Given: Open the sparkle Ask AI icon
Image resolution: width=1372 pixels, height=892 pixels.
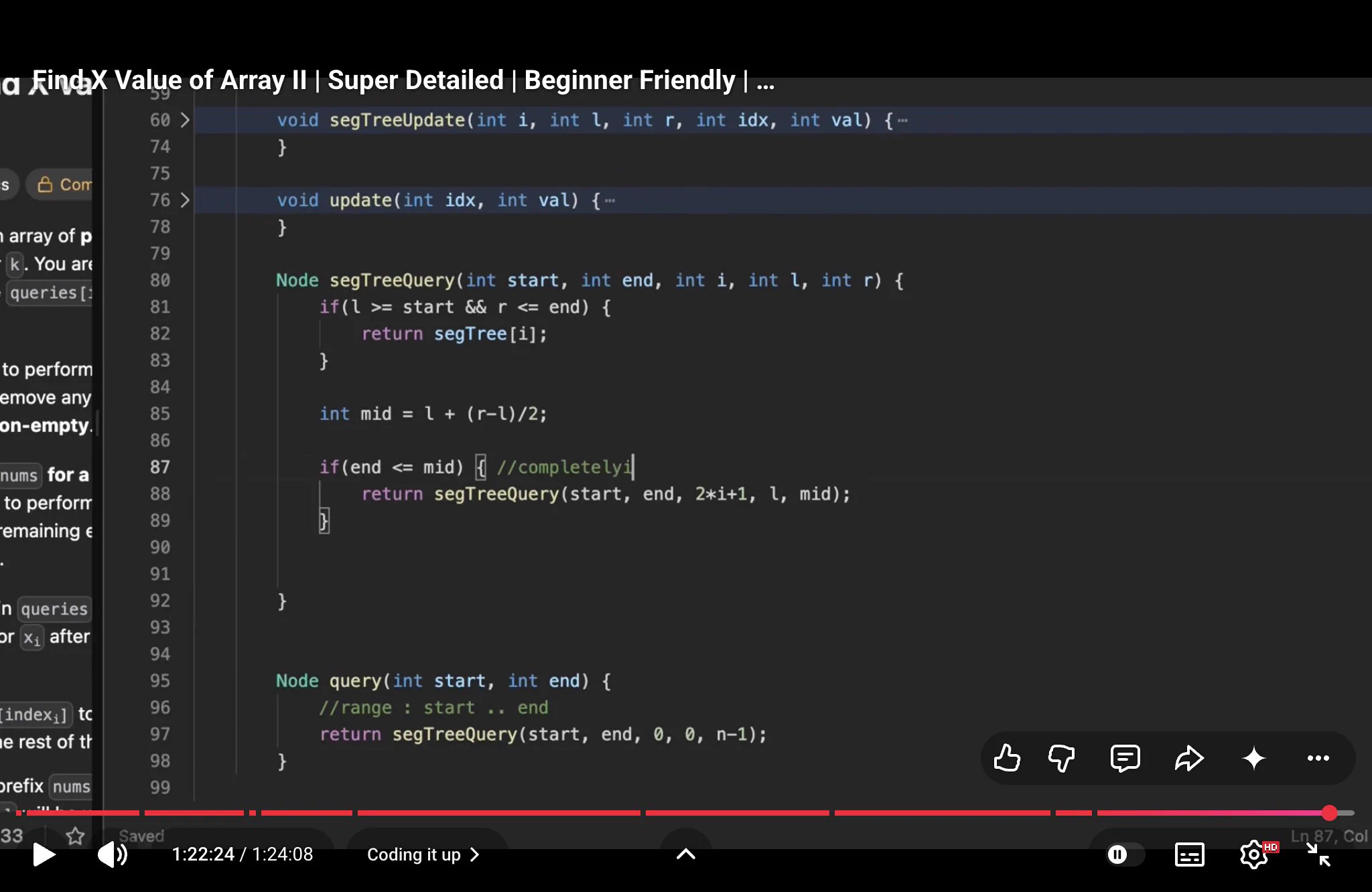Looking at the screenshot, I should click(x=1254, y=758).
